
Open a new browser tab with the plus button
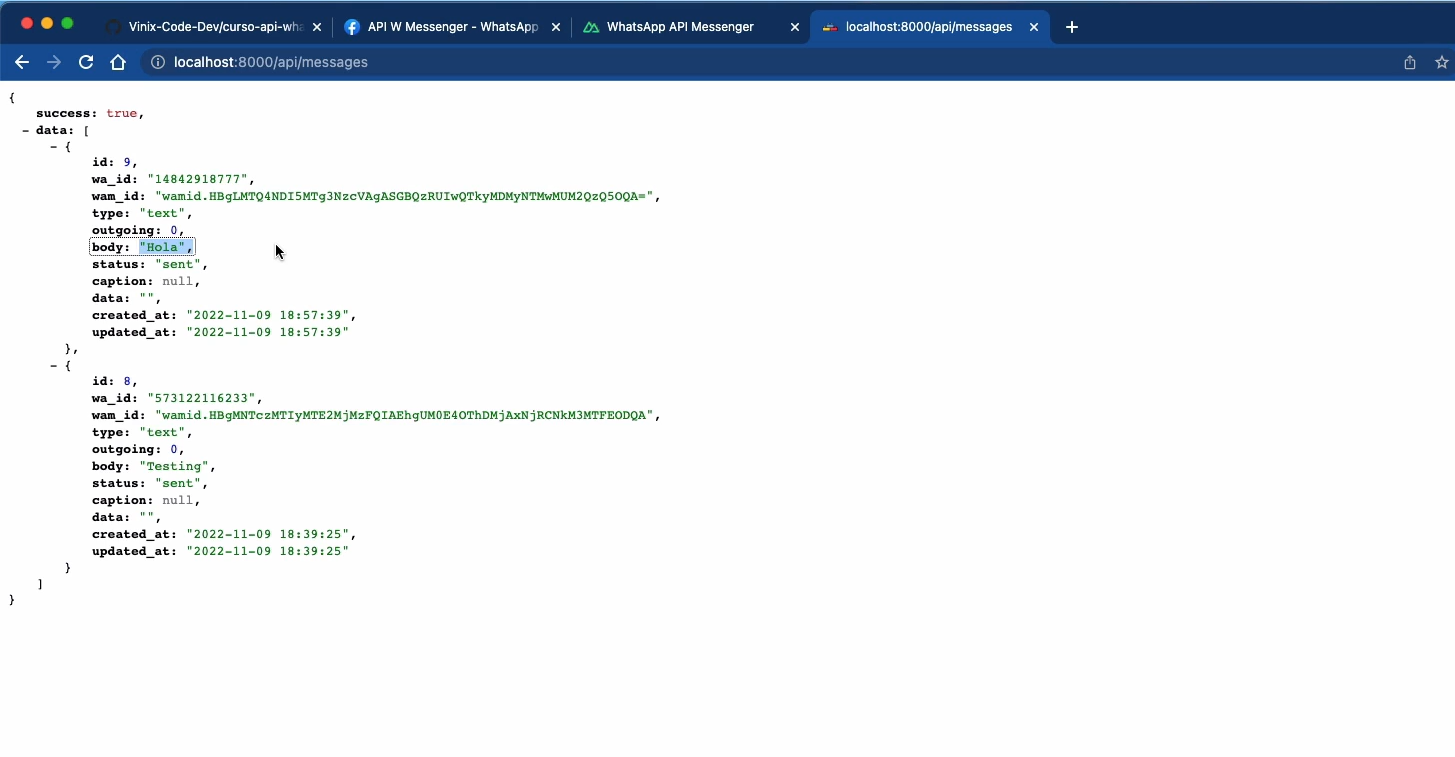click(x=1071, y=27)
